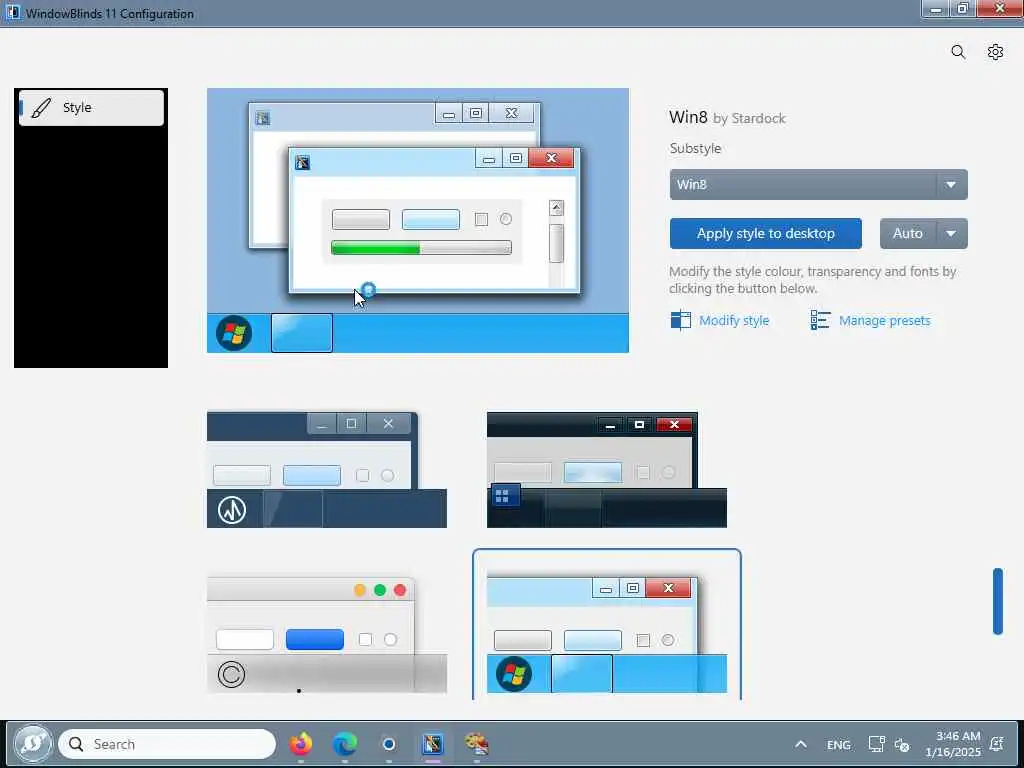
Task: Click the Auto button
Action: coord(908,233)
